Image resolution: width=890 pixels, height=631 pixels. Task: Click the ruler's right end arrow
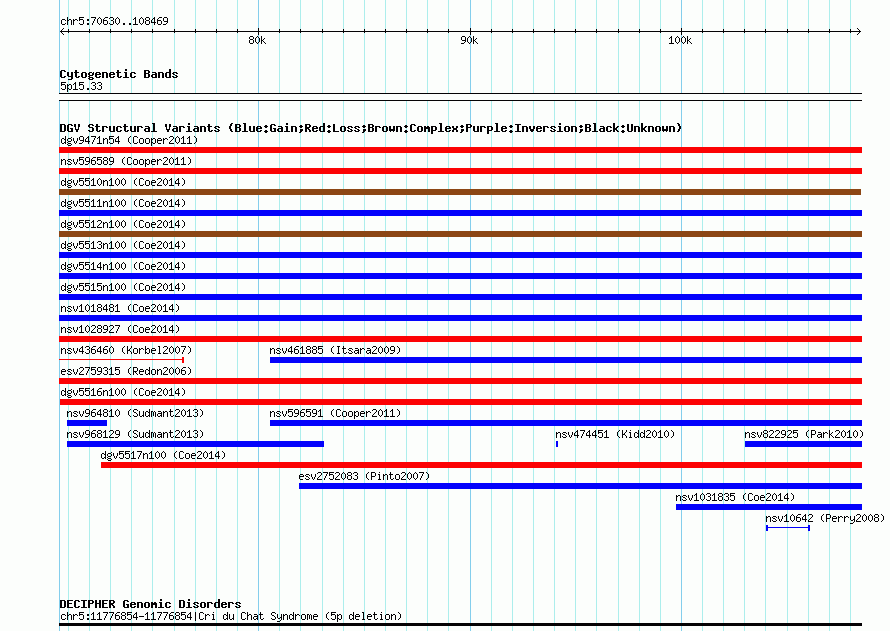click(x=858, y=32)
